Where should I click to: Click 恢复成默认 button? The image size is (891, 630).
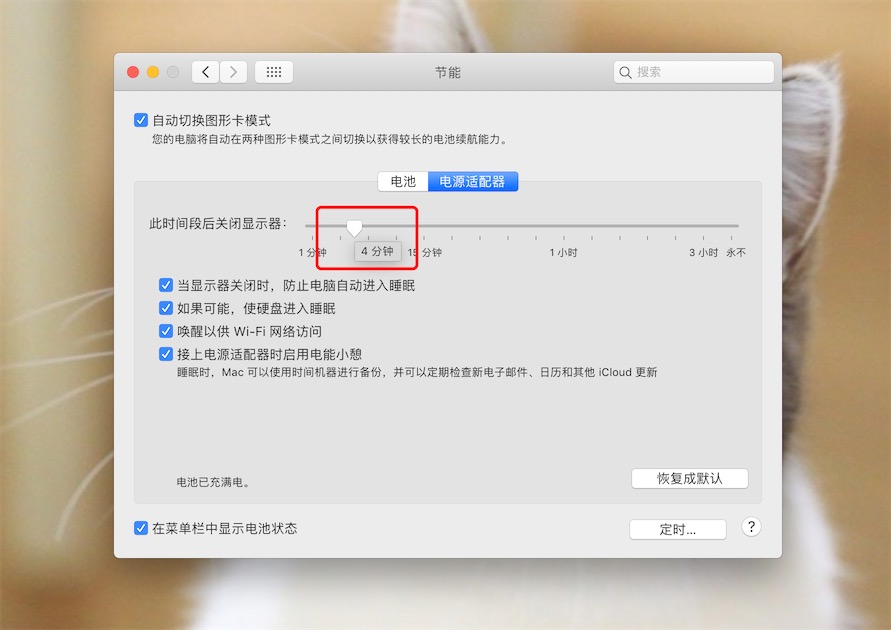pos(689,478)
